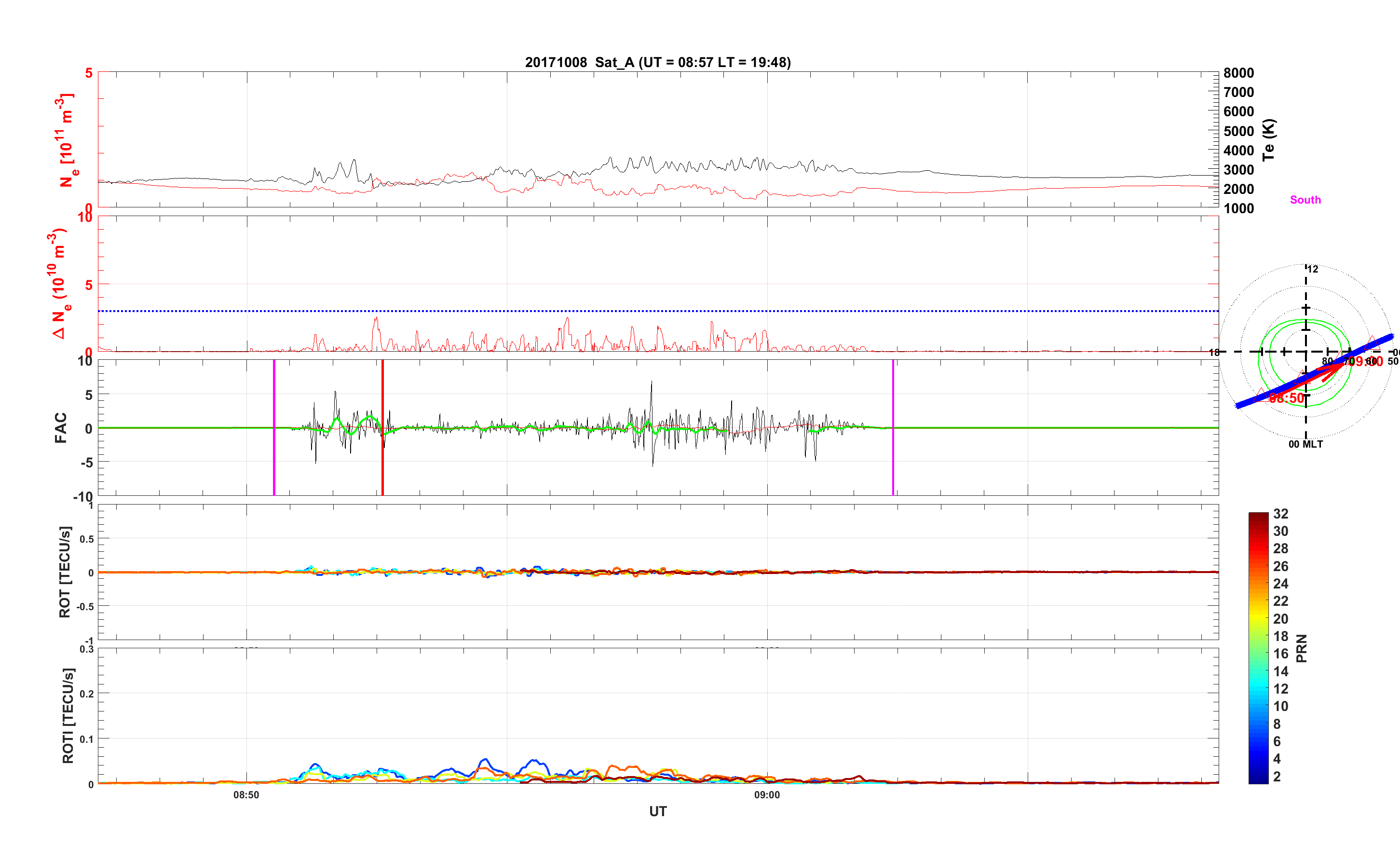The image size is (1400, 847).
Task: Click the ROT [TECU/s] axis label
Action: tap(65, 572)
